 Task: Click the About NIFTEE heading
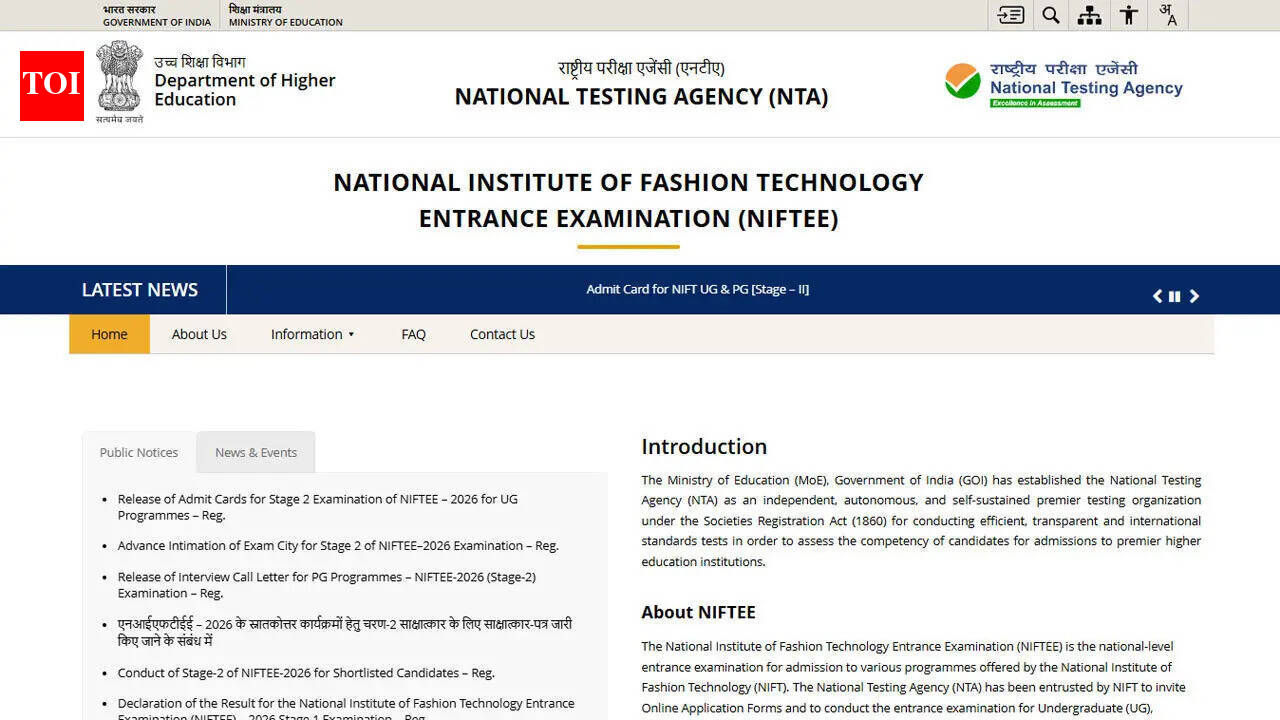698,612
